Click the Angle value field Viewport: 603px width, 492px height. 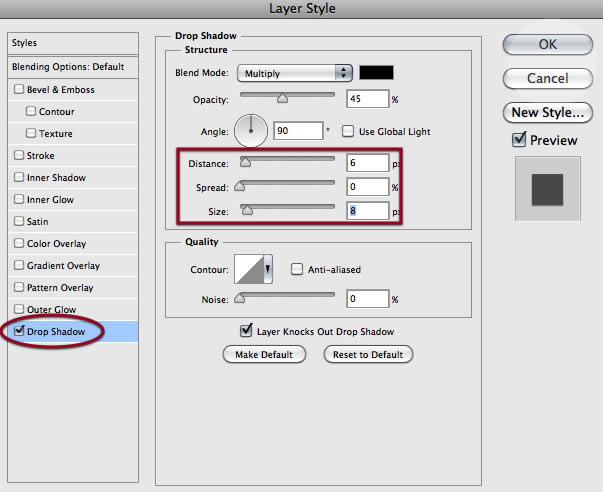pos(298,131)
